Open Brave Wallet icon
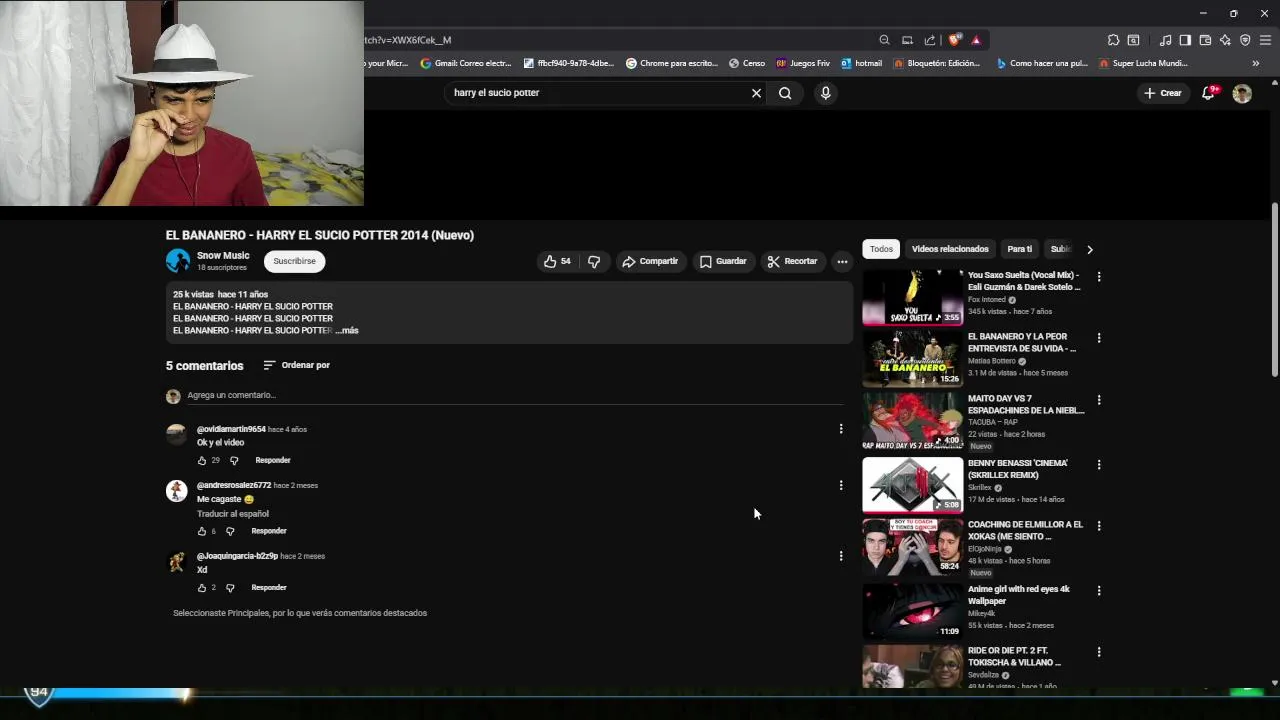Screen dimensions: 1280x720 pyautogui.click(x=1205, y=40)
